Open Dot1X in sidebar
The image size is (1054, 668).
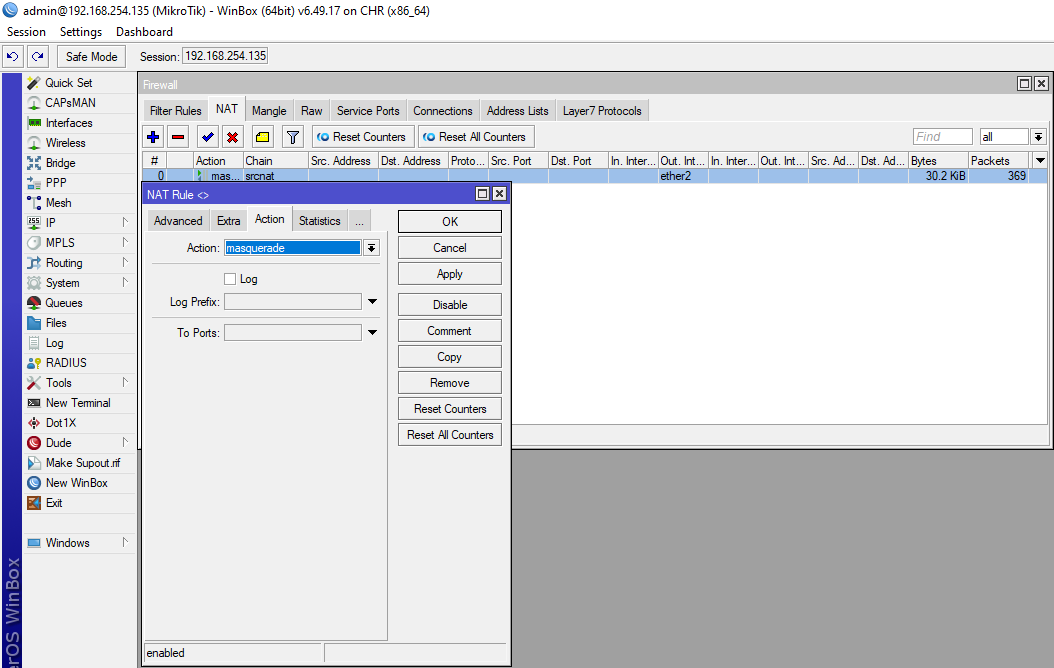[60, 423]
